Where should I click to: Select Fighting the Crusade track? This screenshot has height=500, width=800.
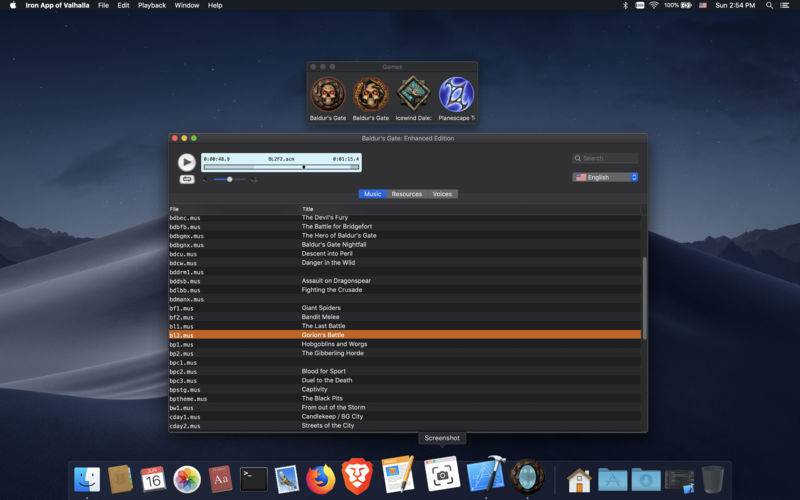point(405,290)
